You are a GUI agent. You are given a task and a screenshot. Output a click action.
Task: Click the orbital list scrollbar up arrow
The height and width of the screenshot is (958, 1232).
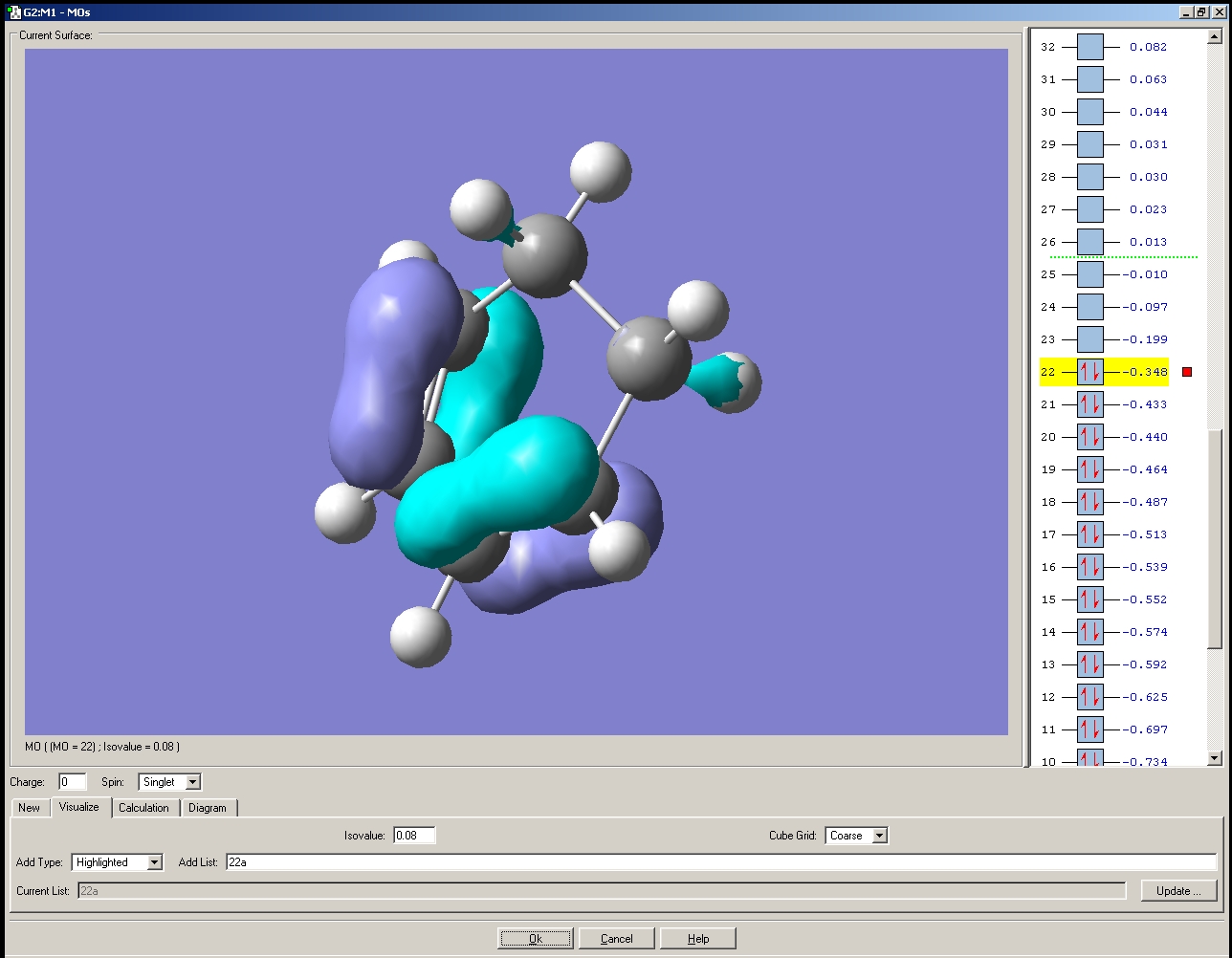click(x=1215, y=37)
